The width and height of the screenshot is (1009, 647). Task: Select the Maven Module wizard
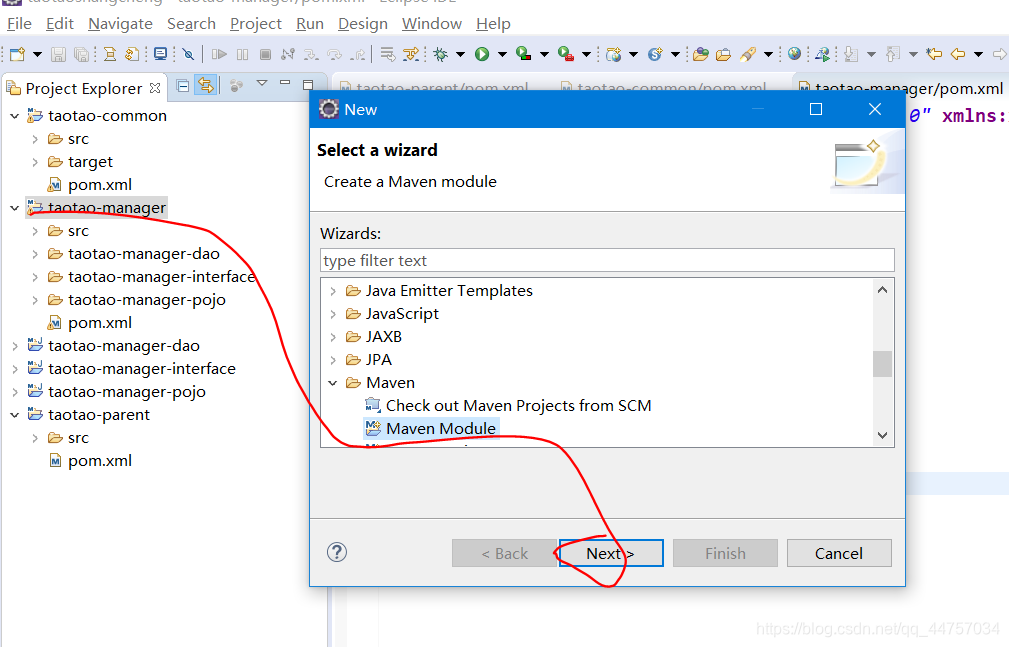[x=441, y=429]
